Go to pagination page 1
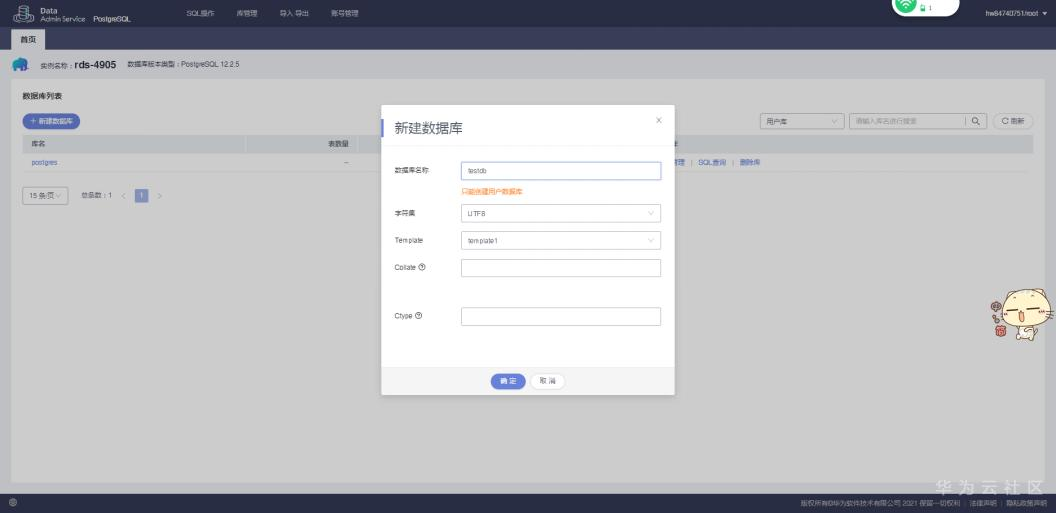The width and height of the screenshot is (1056, 513). [x=141, y=196]
